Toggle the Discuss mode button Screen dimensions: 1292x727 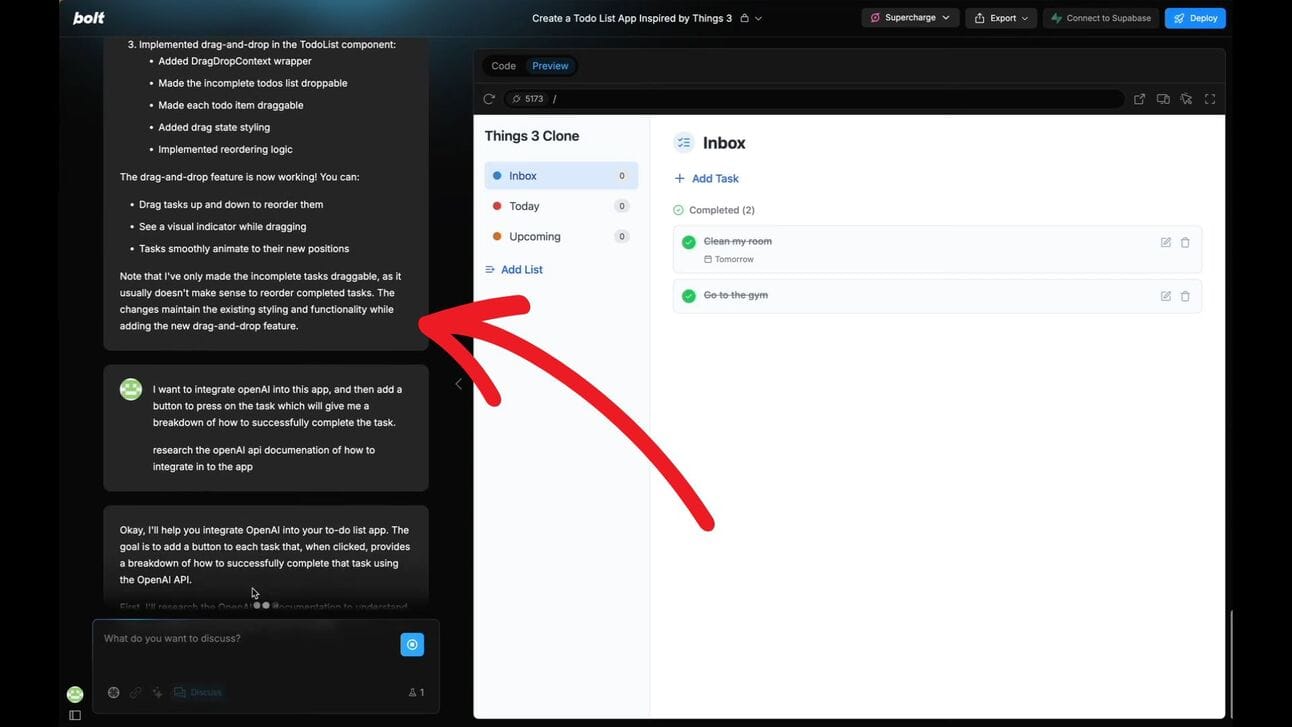198,693
